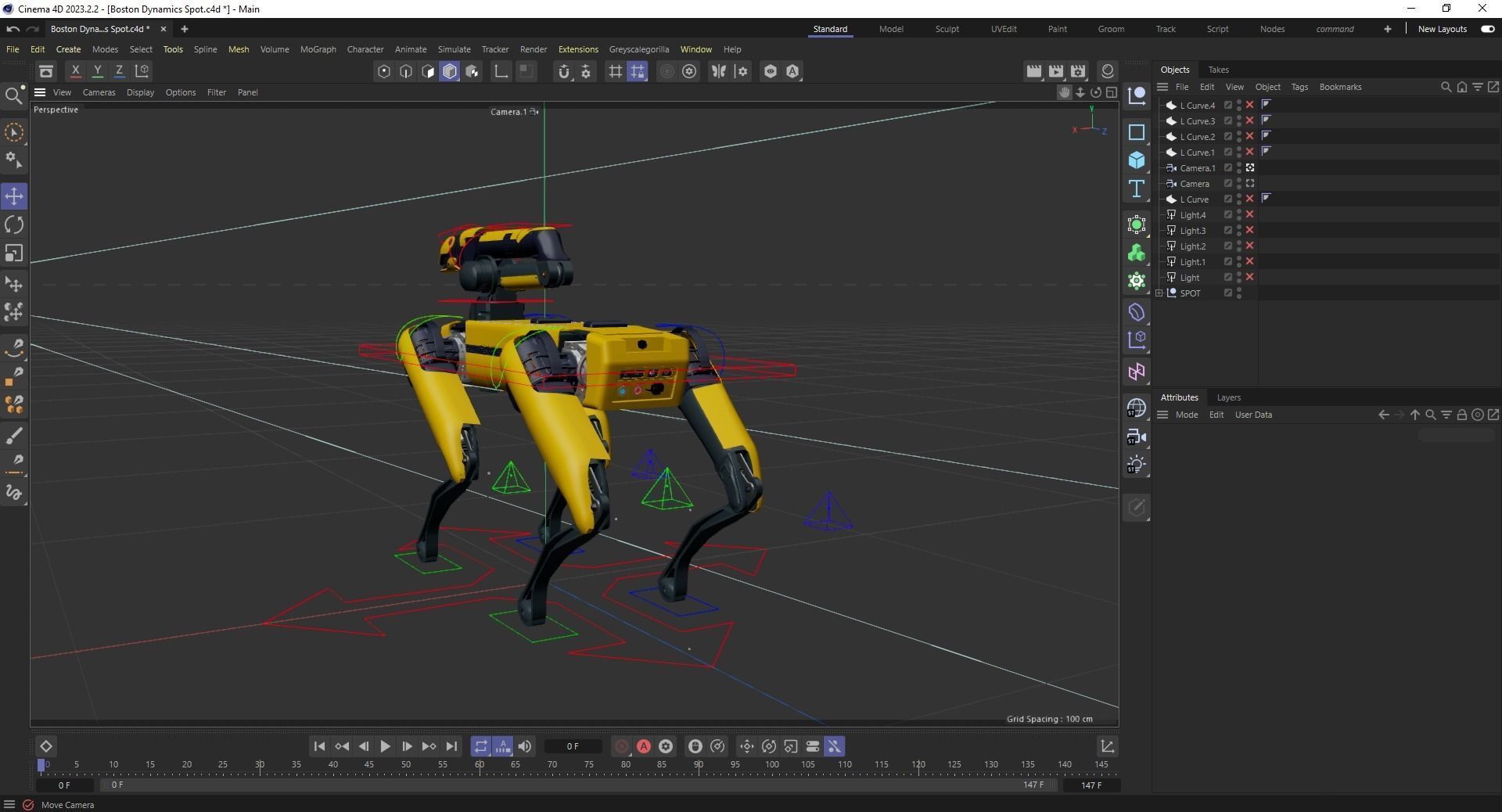Click the timeline playhead marker at frame 0
This screenshot has width=1502, height=812.
(x=41, y=766)
